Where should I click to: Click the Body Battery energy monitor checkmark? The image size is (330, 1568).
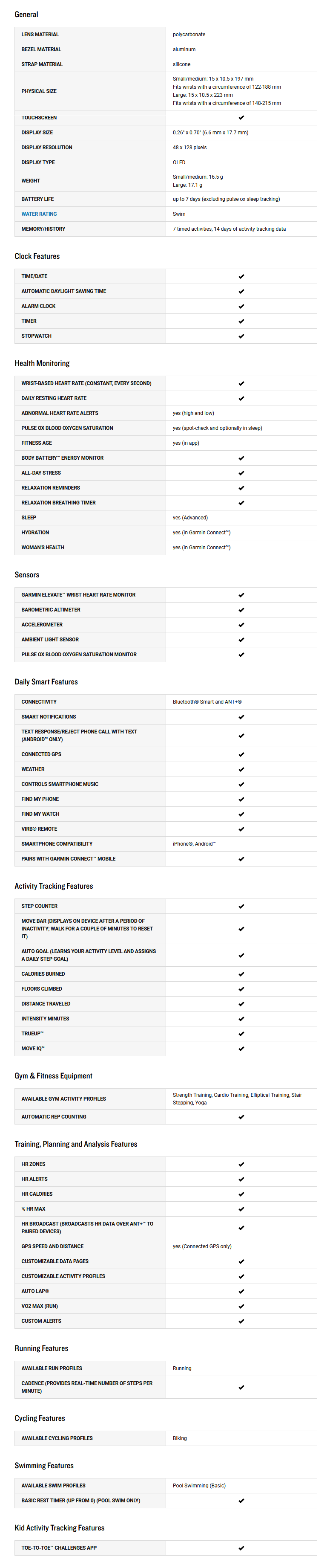241,458
